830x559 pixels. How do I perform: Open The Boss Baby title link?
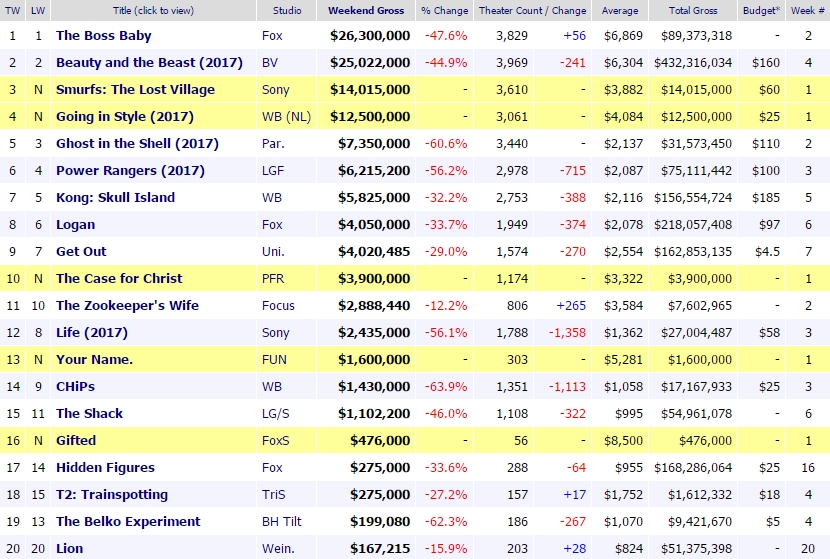point(104,35)
